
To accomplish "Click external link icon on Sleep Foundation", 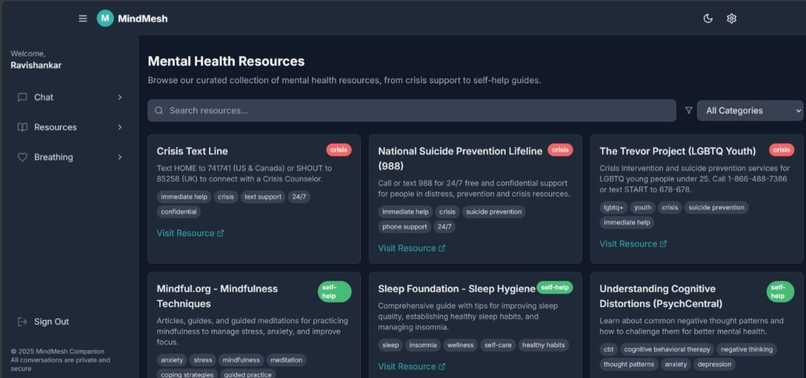I will (442, 366).
